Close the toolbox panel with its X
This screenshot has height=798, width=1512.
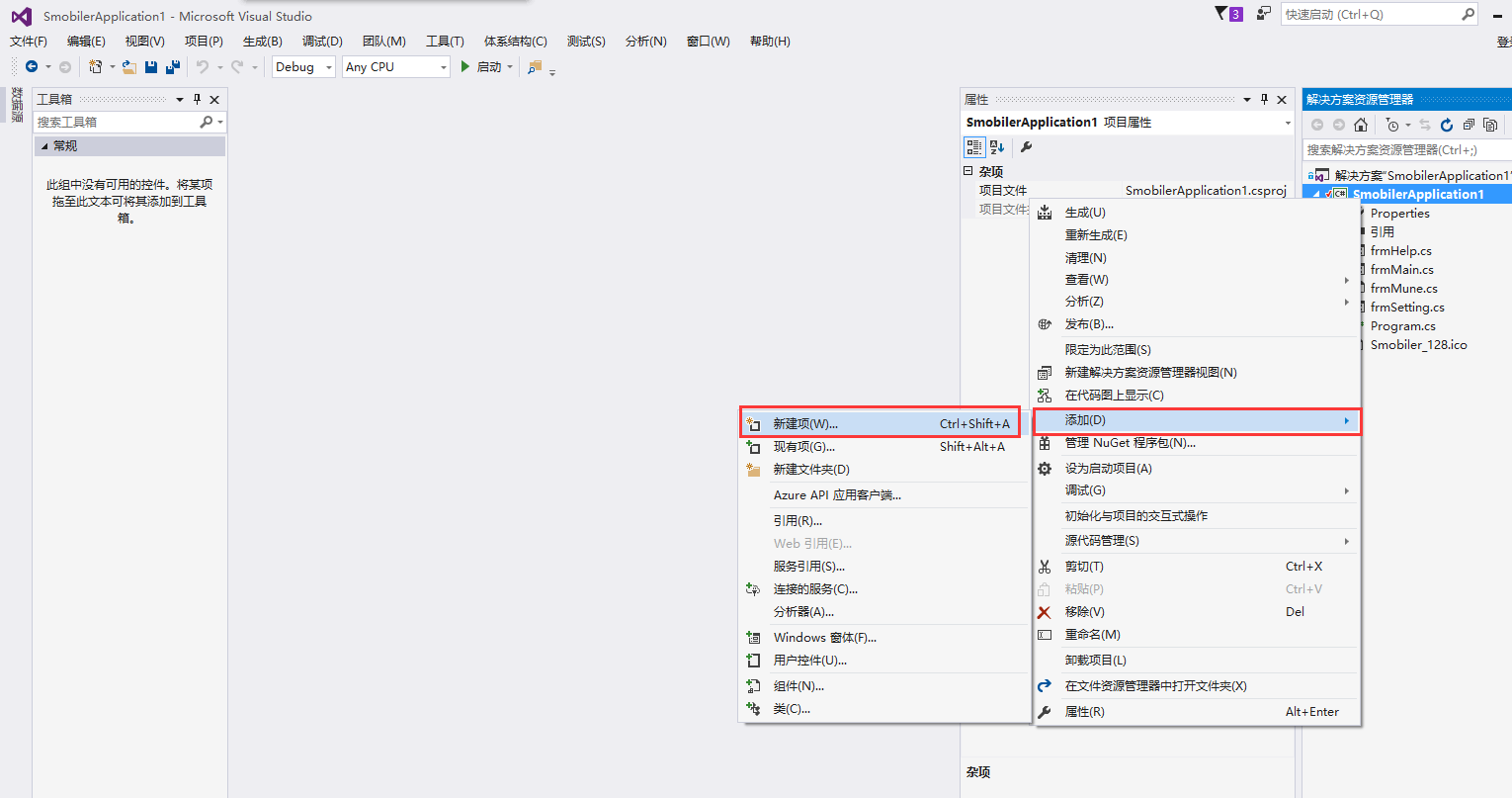click(x=214, y=99)
